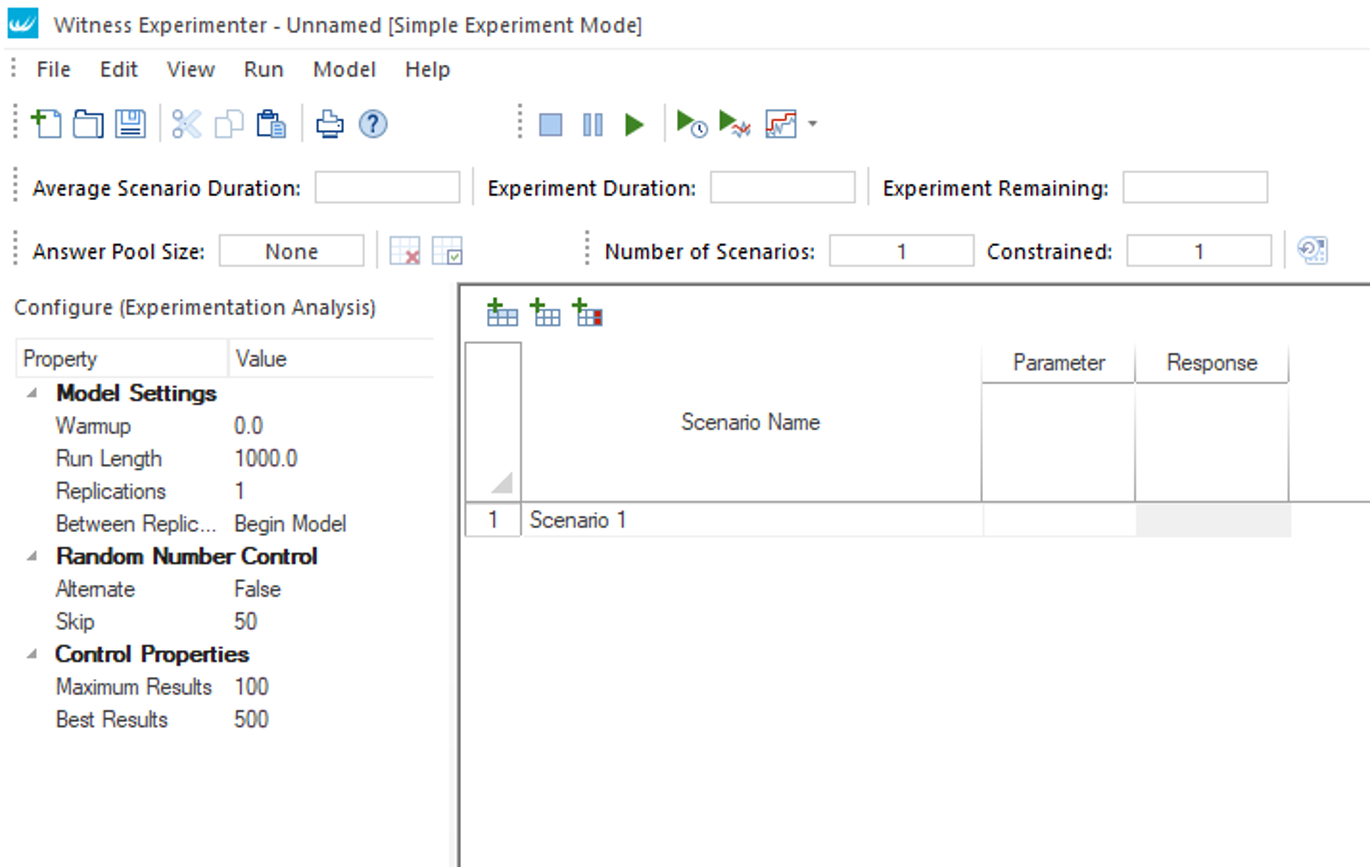The height and width of the screenshot is (867, 1370).
Task: Pause the running experiment
Action: click(593, 125)
